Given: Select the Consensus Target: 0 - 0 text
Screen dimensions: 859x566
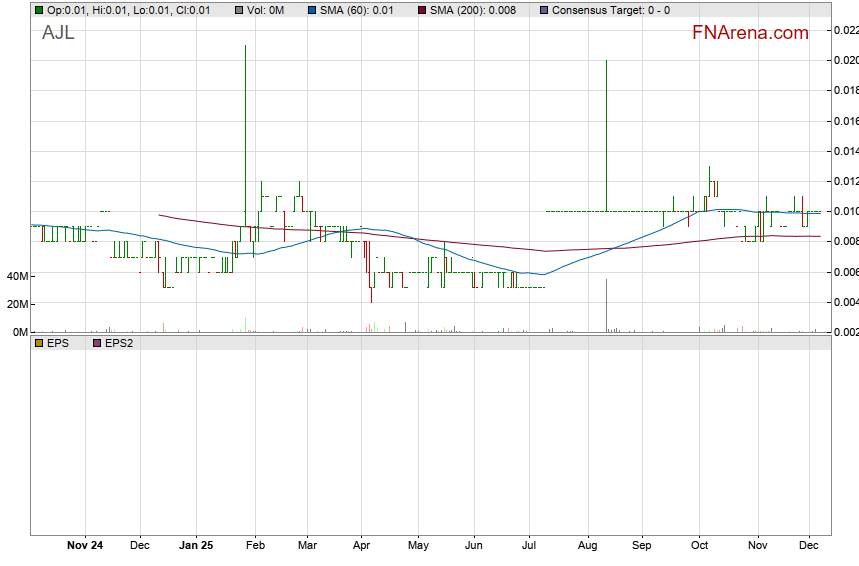Looking at the screenshot, I should click(611, 10).
